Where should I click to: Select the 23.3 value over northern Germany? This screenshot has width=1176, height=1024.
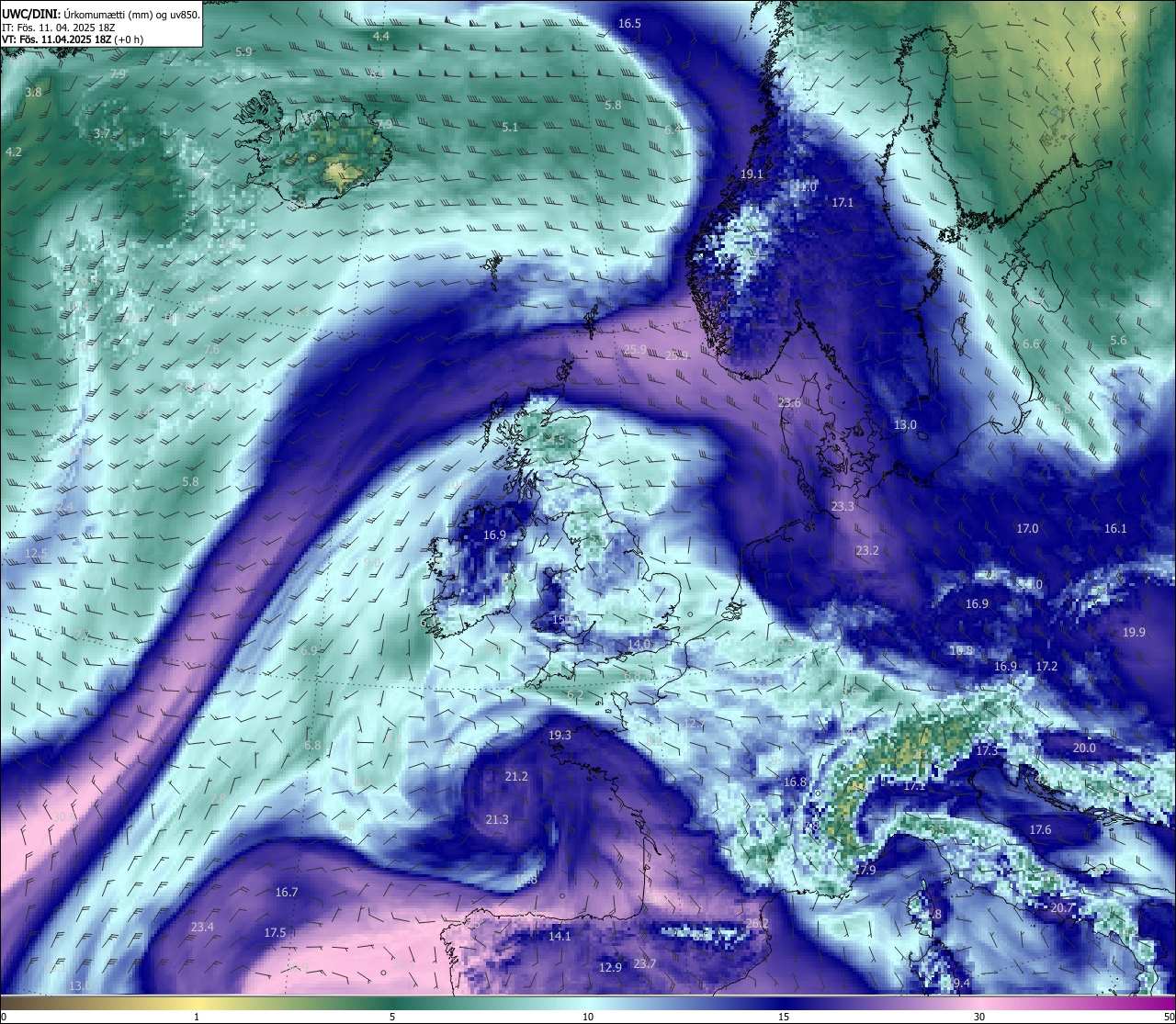coord(842,507)
